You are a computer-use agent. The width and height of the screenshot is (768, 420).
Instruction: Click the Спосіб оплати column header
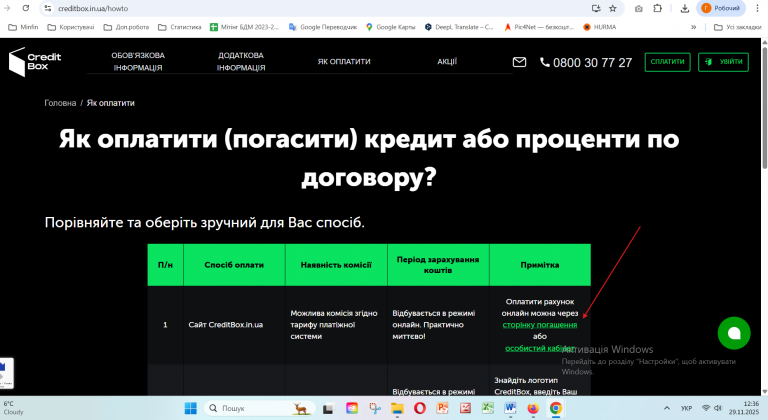click(234, 265)
